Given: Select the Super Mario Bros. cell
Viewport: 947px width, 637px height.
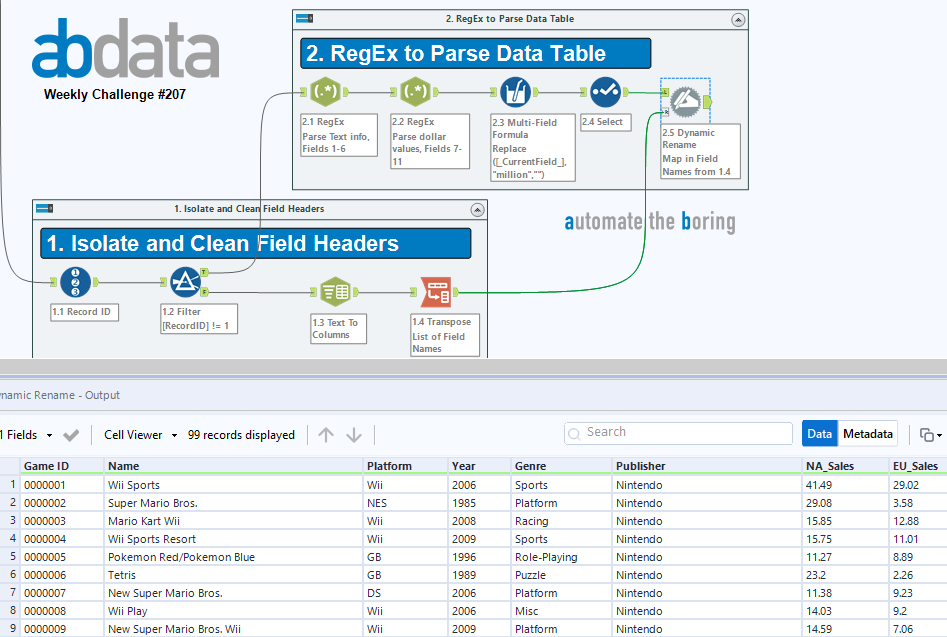Looking at the screenshot, I should pyautogui.click(x=234, y=503).
